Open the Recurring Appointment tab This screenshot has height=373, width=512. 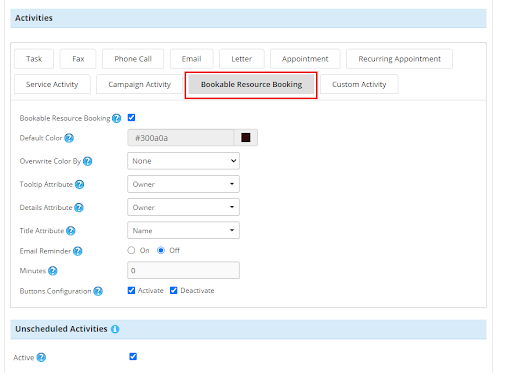click(399, 59)
